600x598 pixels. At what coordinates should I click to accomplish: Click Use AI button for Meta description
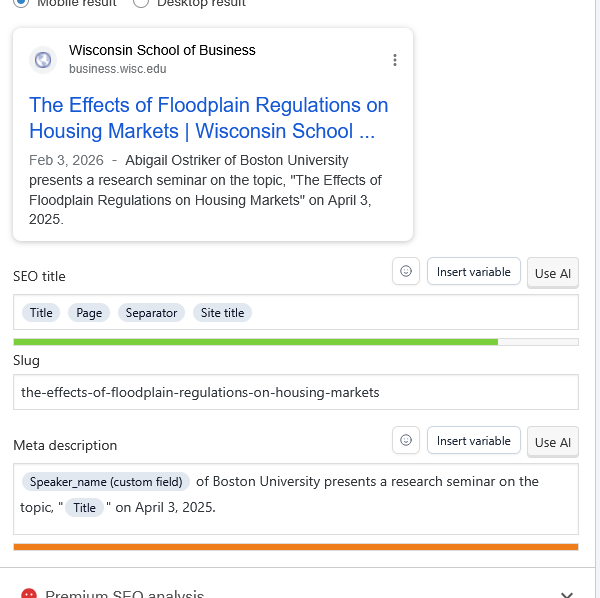point(552,442)
